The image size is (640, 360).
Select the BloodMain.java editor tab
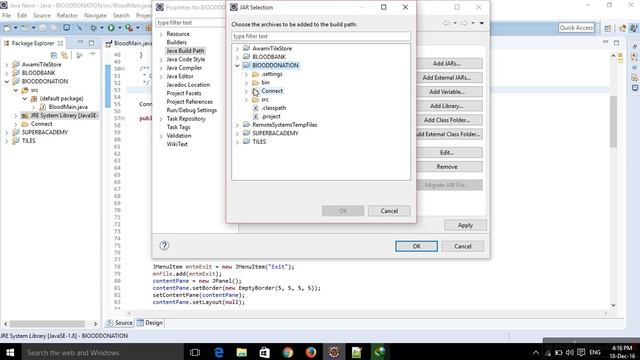click(129, 43)
